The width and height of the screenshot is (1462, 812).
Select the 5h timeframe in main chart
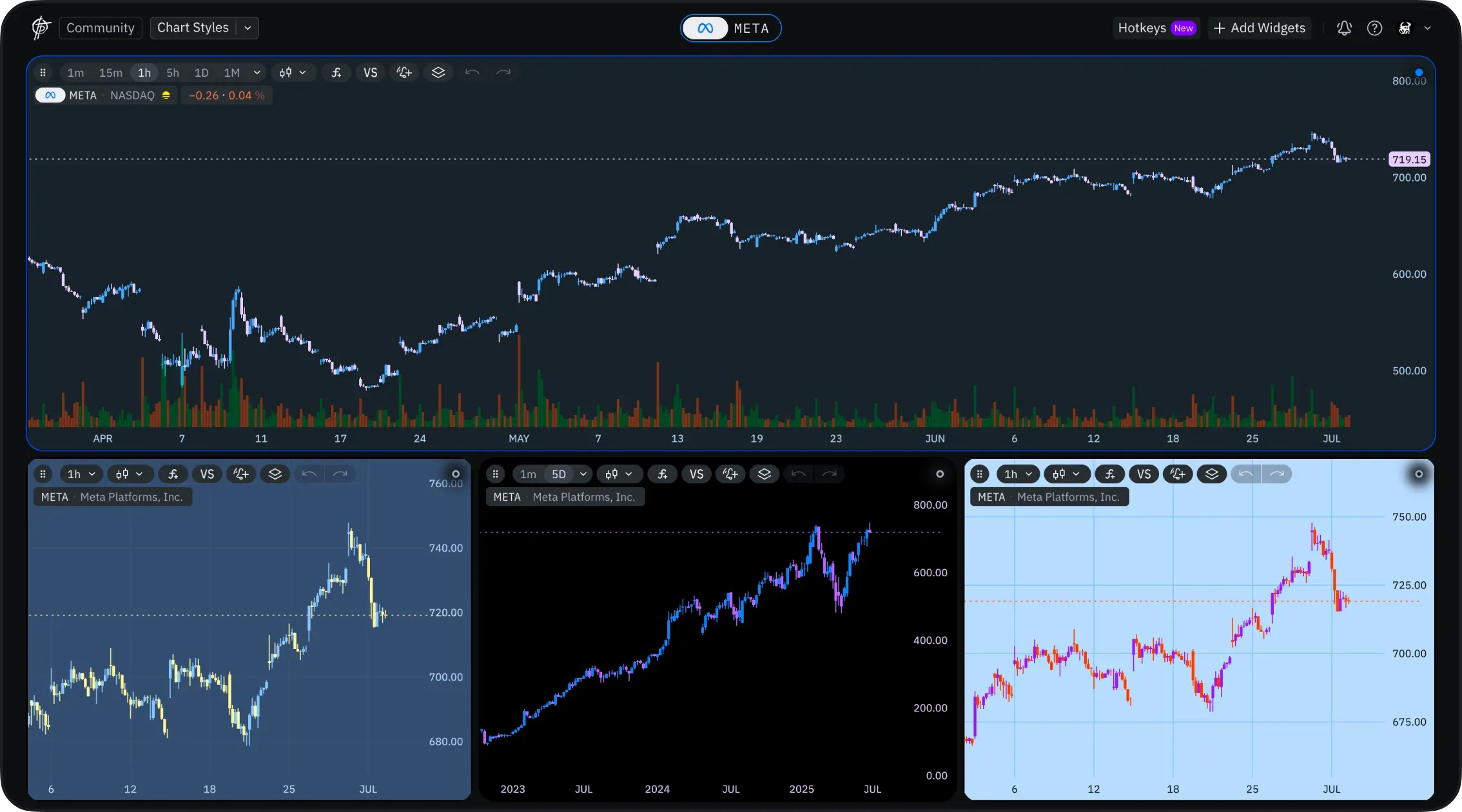(173, 73)
